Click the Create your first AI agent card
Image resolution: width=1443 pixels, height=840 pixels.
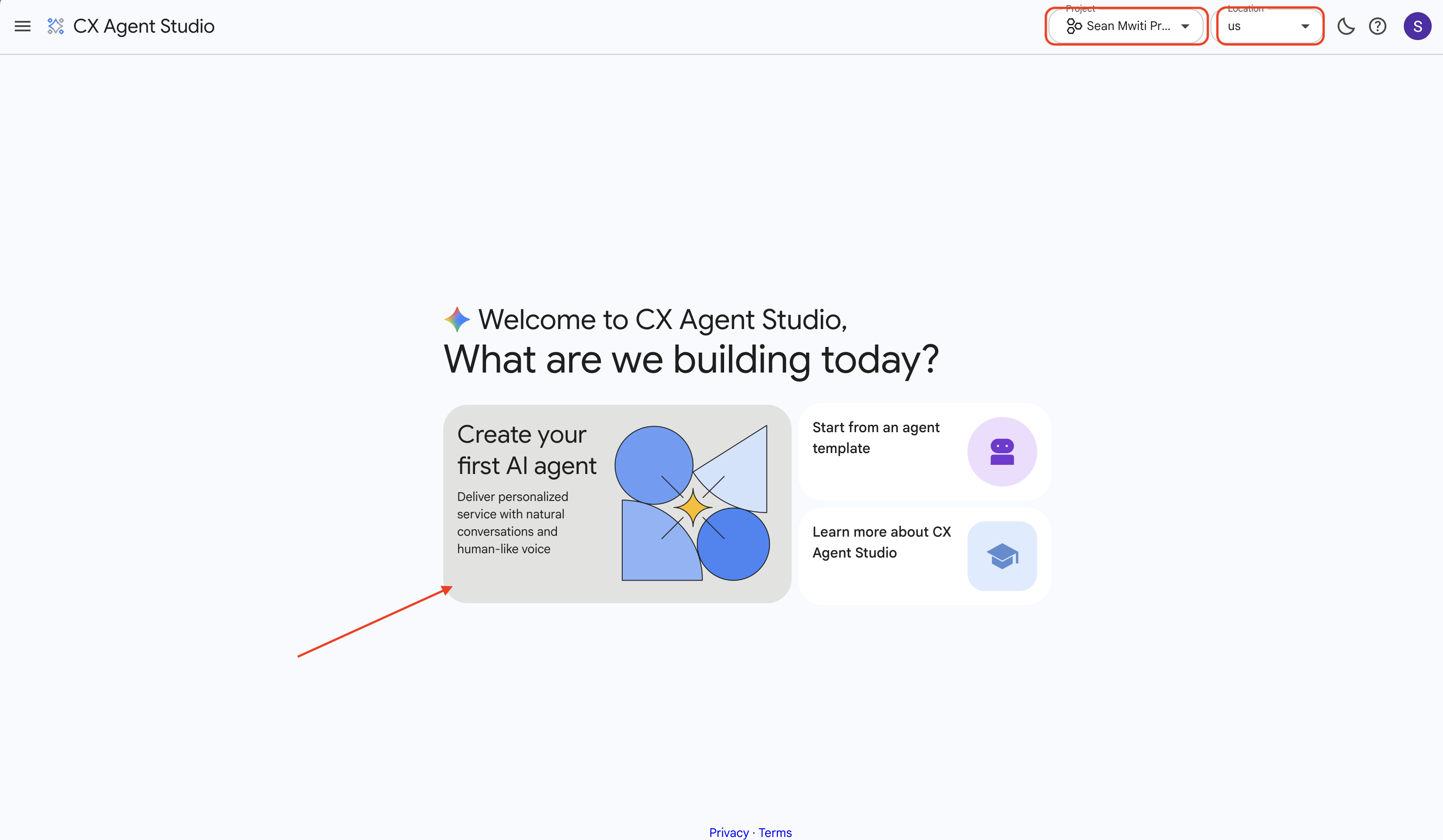617,504
